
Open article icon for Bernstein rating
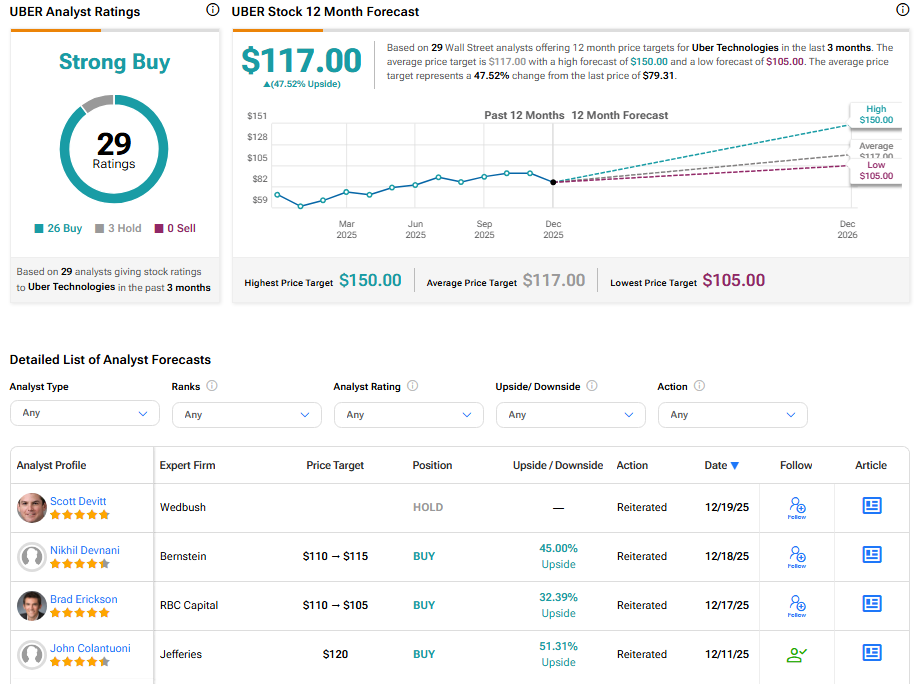pos(872,555)
